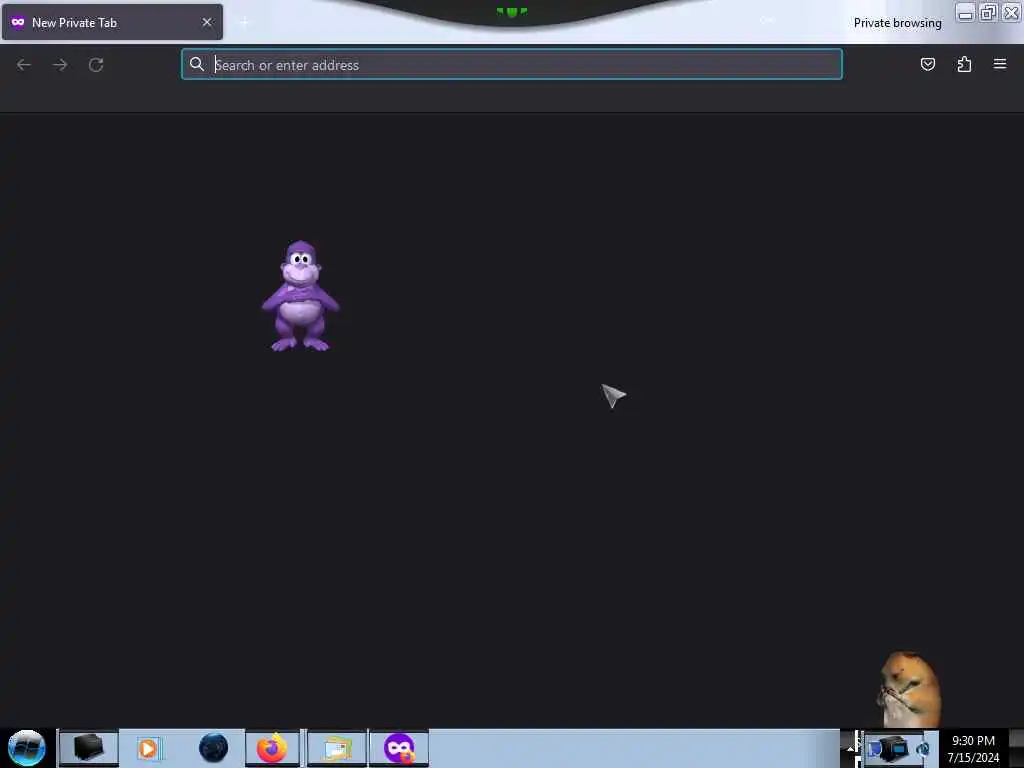Image resolution: width=1024 pixels, height=768 pixels.
Task: Minimize the Firefox private window
Action: pos(965,13)
